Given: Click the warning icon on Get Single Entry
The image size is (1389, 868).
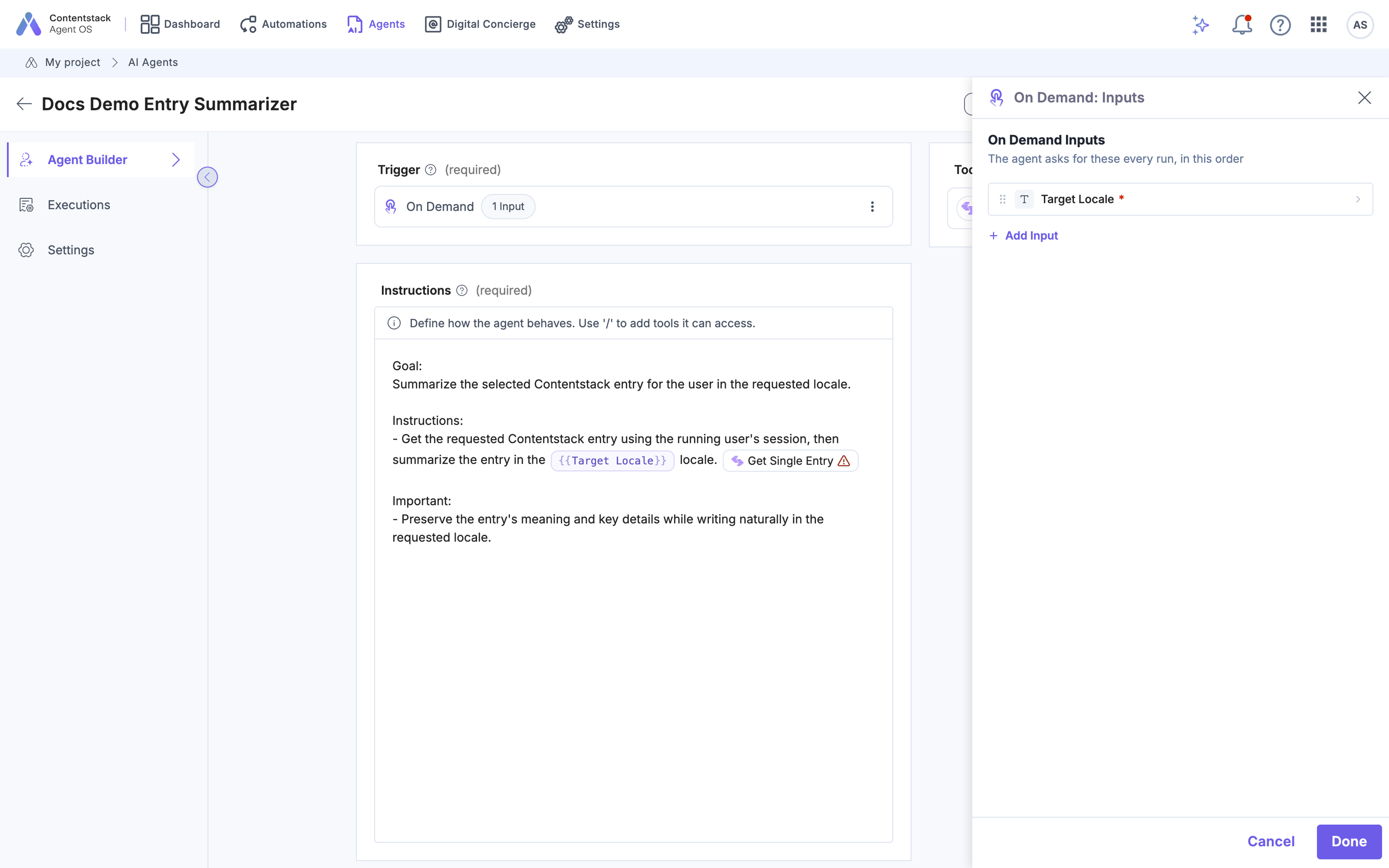Looking at the screenshot, I should (x=844, y=460).
